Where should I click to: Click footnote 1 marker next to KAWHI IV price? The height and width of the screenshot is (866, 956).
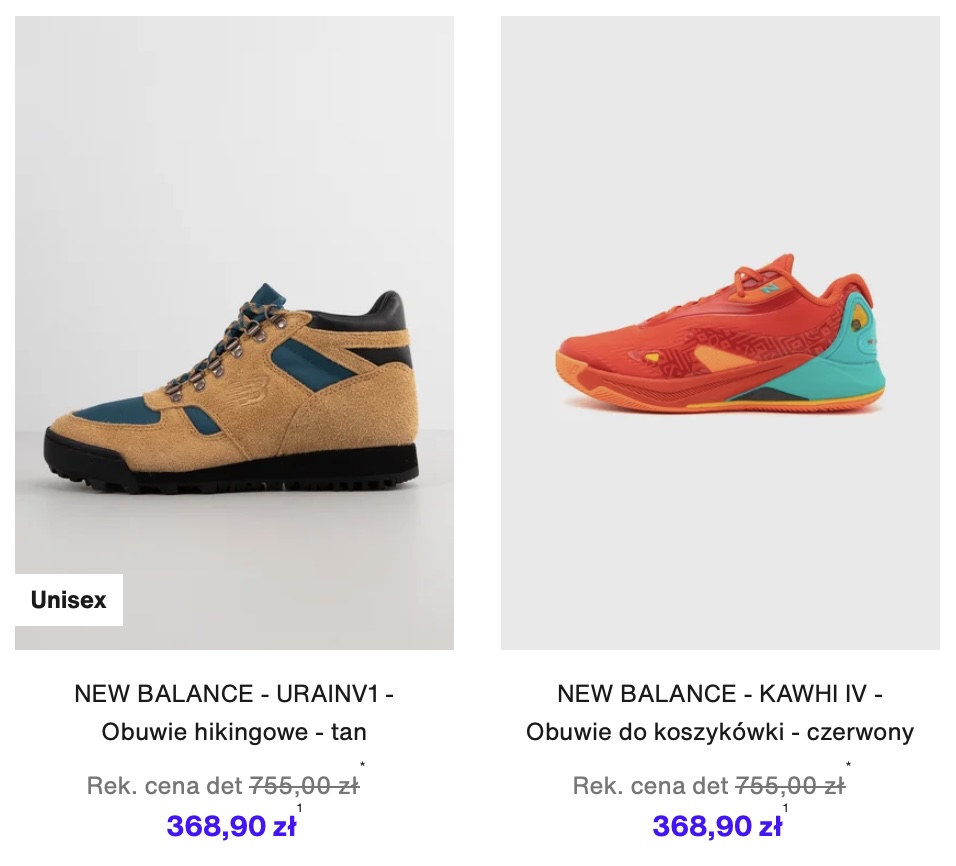tap(785, 808)
